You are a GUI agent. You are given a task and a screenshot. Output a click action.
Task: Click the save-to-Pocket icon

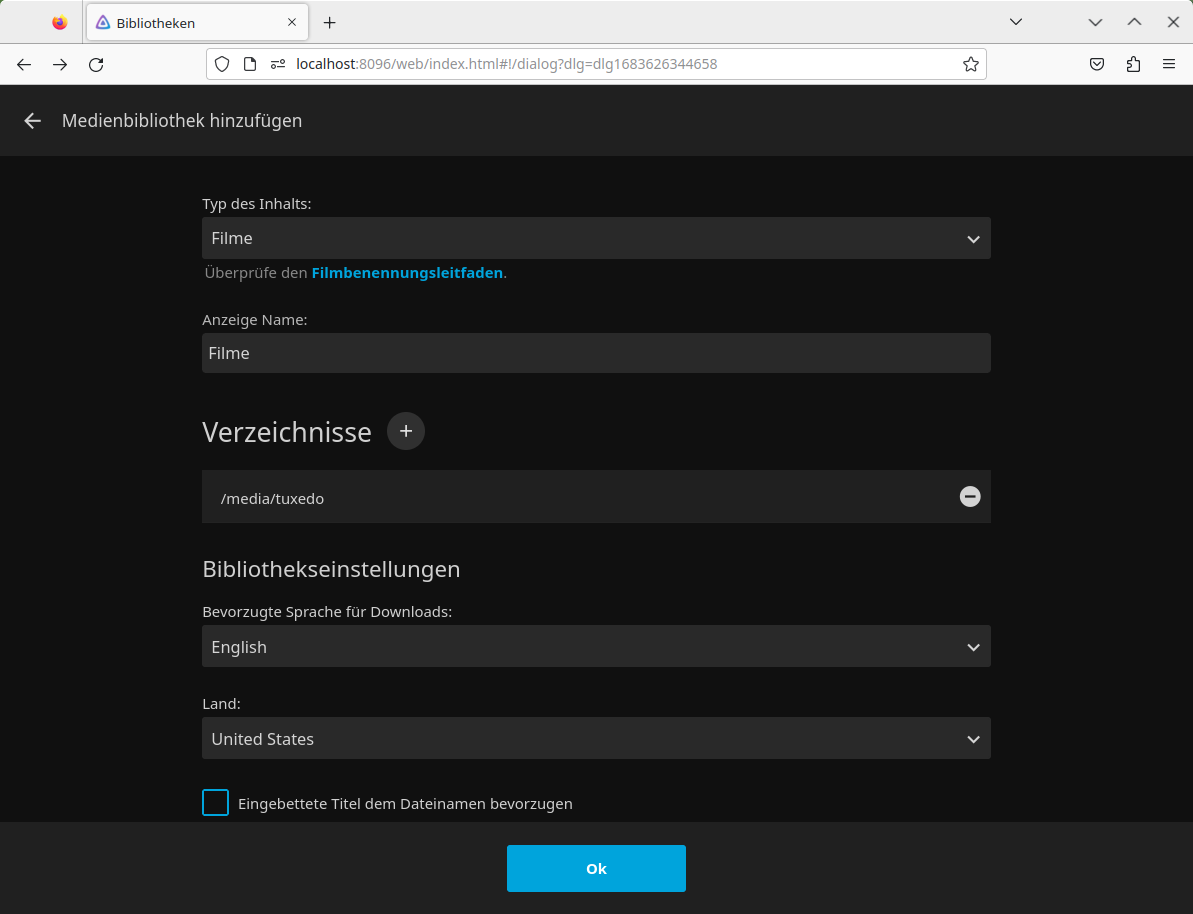pyautogui.click(x=1097, y=64)
